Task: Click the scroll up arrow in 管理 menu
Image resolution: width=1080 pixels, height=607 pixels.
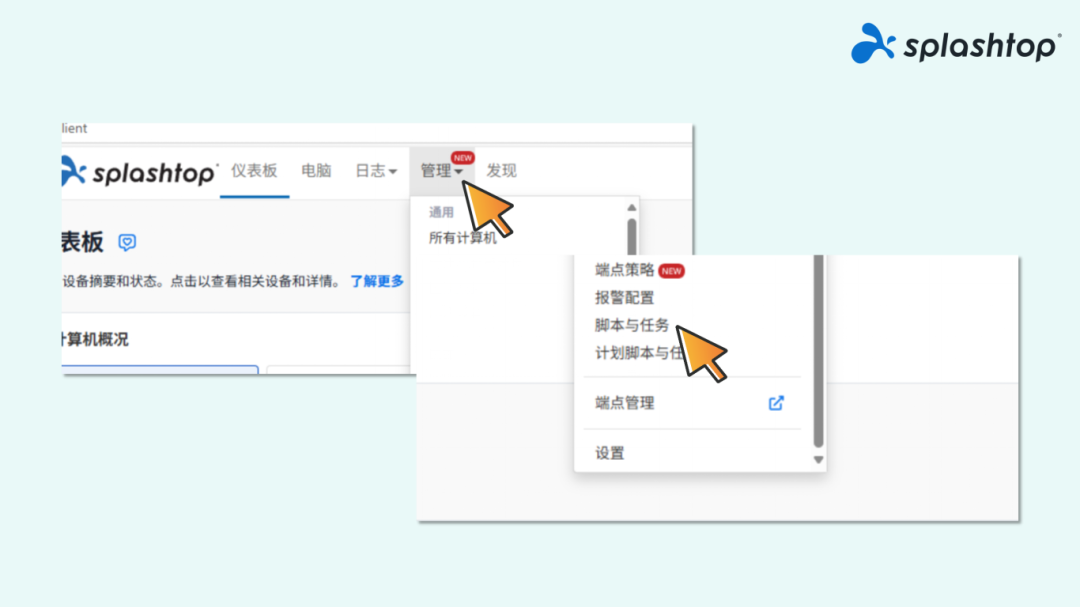Action: (x=632, y=207)
